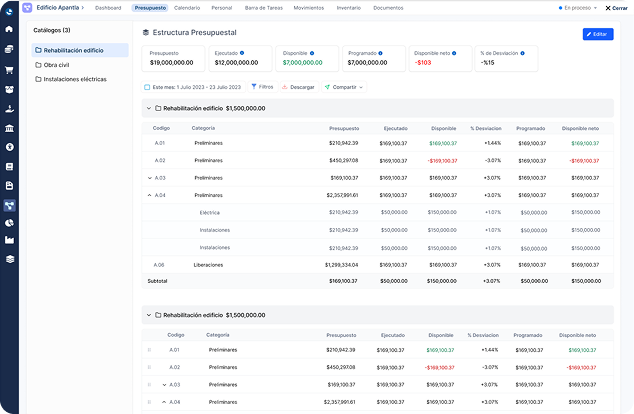Open the Compartir dropdown

coord(343,87)
